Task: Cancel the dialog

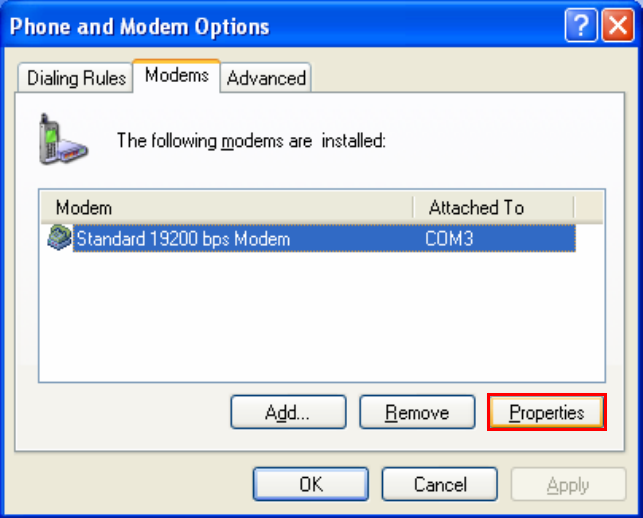Action: pyautogui.click(x=440, y=484)
